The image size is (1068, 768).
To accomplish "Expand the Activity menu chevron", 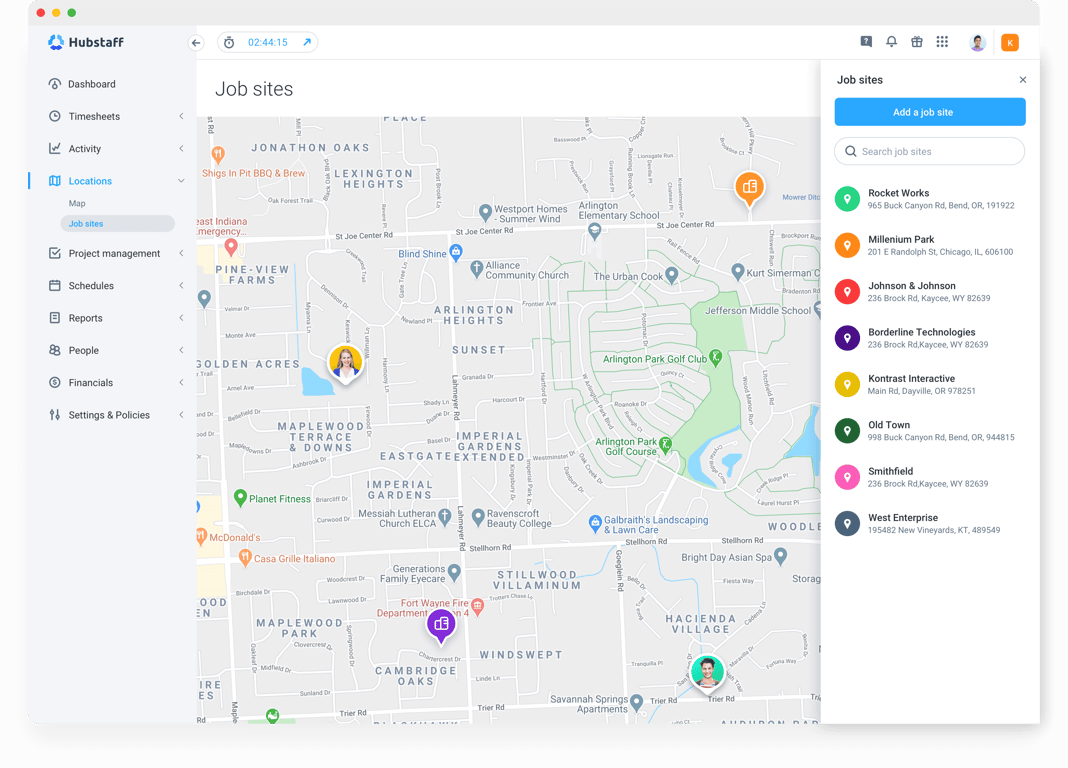I will pyautogui.click(x=181, y=148).
